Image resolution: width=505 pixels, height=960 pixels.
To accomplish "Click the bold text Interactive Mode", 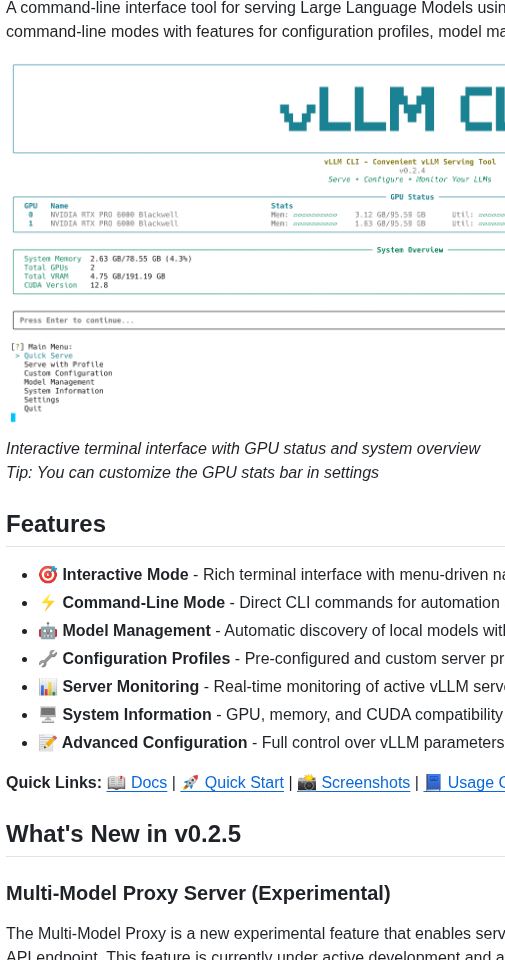I will pos(125,574).
